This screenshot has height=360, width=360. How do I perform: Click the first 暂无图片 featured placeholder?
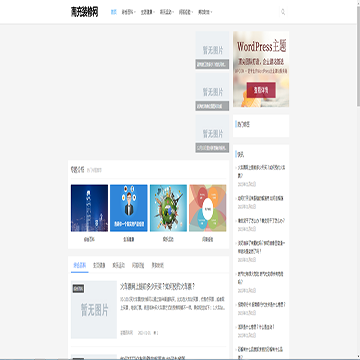[212, 50]
